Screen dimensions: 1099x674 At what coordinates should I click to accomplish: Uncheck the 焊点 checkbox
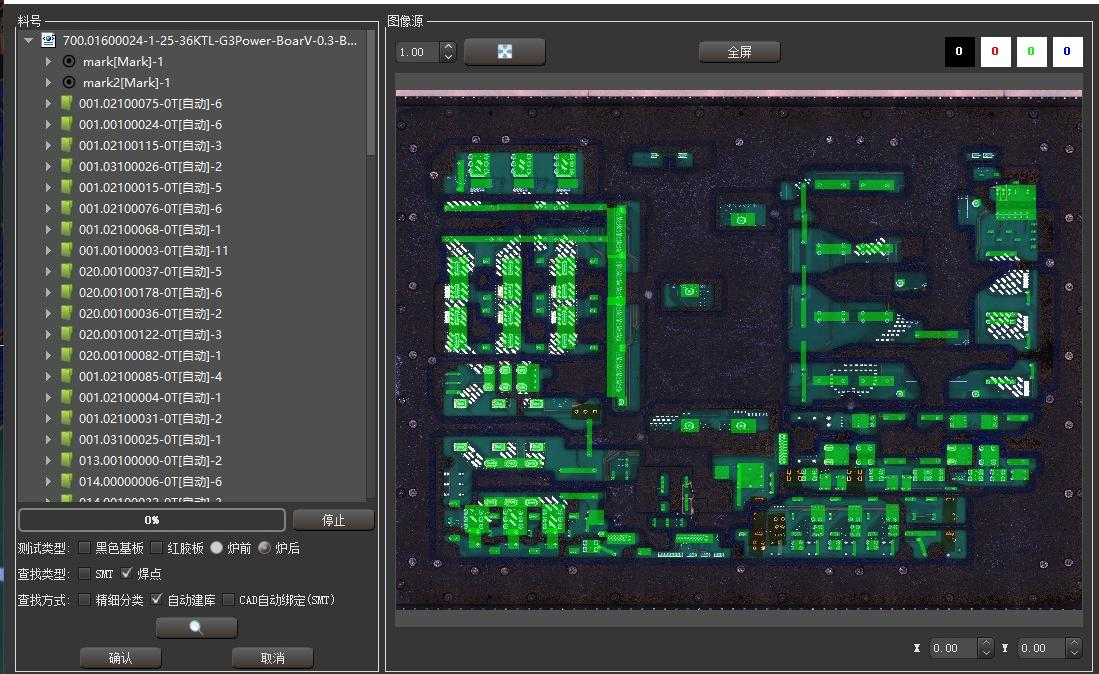(x=126, y=574)
